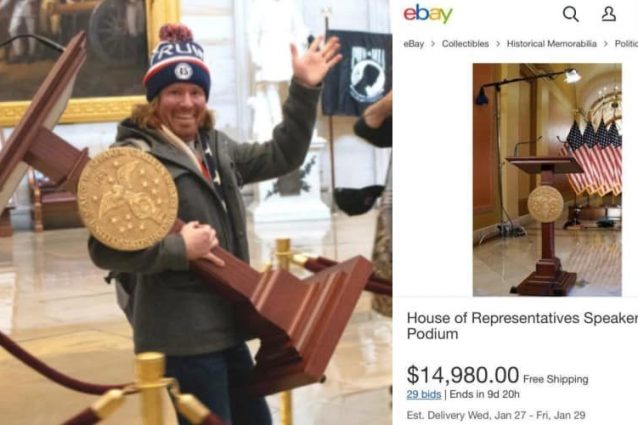Open search with the magnifier icon
This screenshot has height=425, width=638.
coord(570,15)
